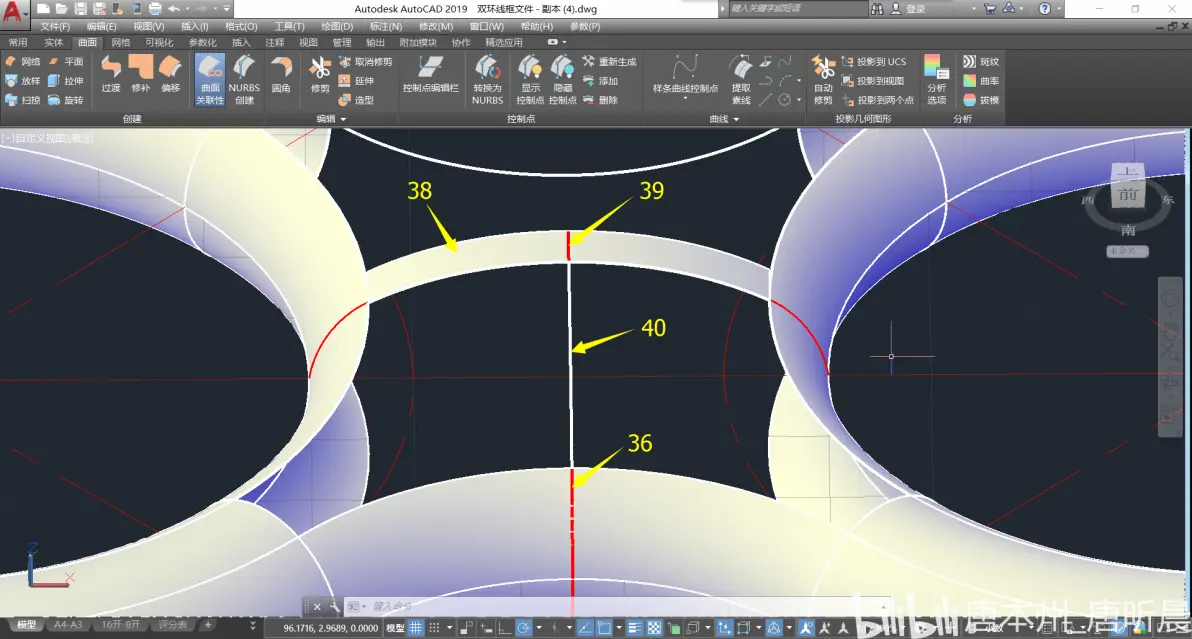Open the 文件(F) menu
Viewport: 1192px width, 639px height.
click(55, 27)
